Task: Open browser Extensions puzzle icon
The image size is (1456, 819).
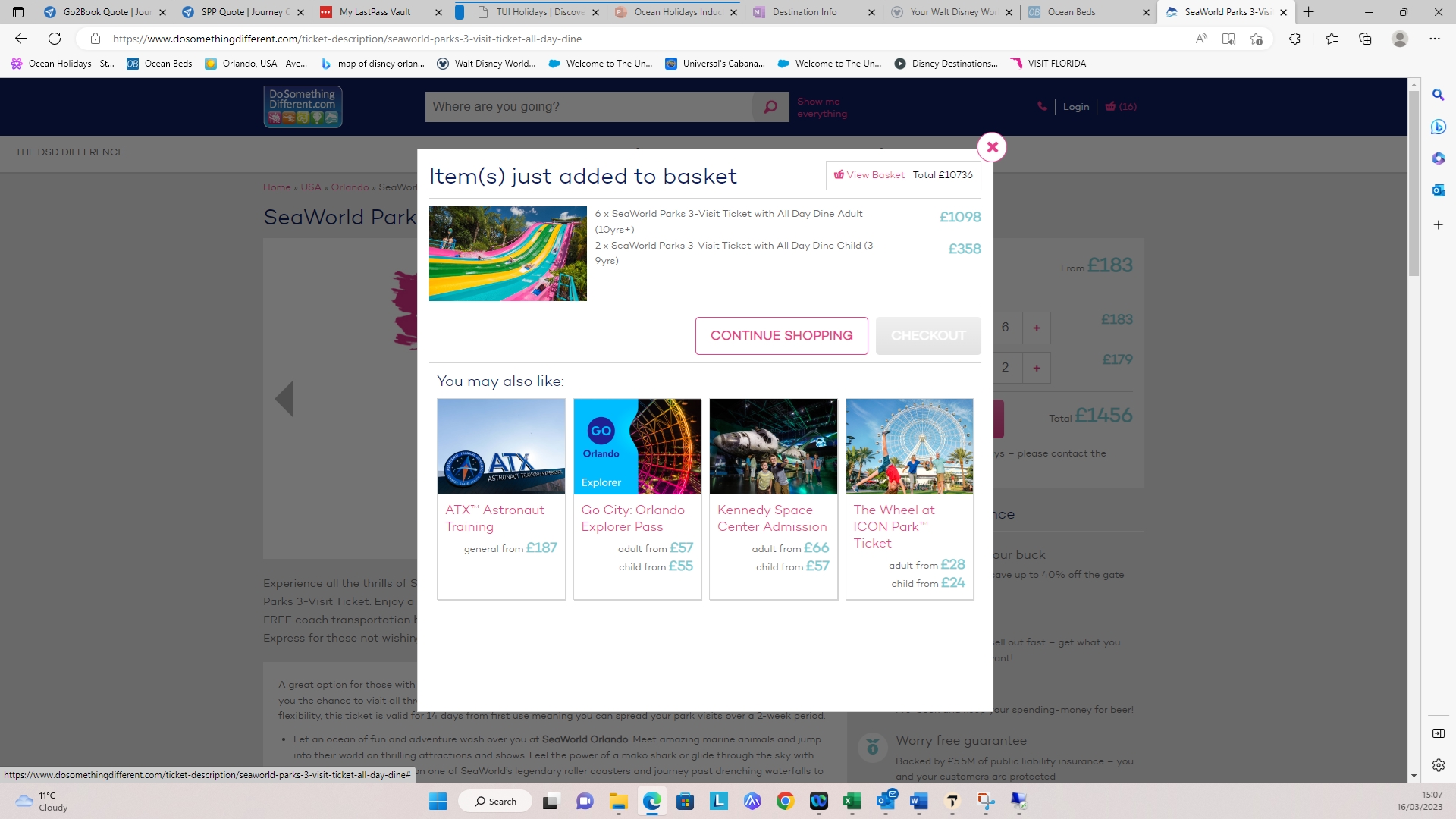Action: [x=1294, y=39]
